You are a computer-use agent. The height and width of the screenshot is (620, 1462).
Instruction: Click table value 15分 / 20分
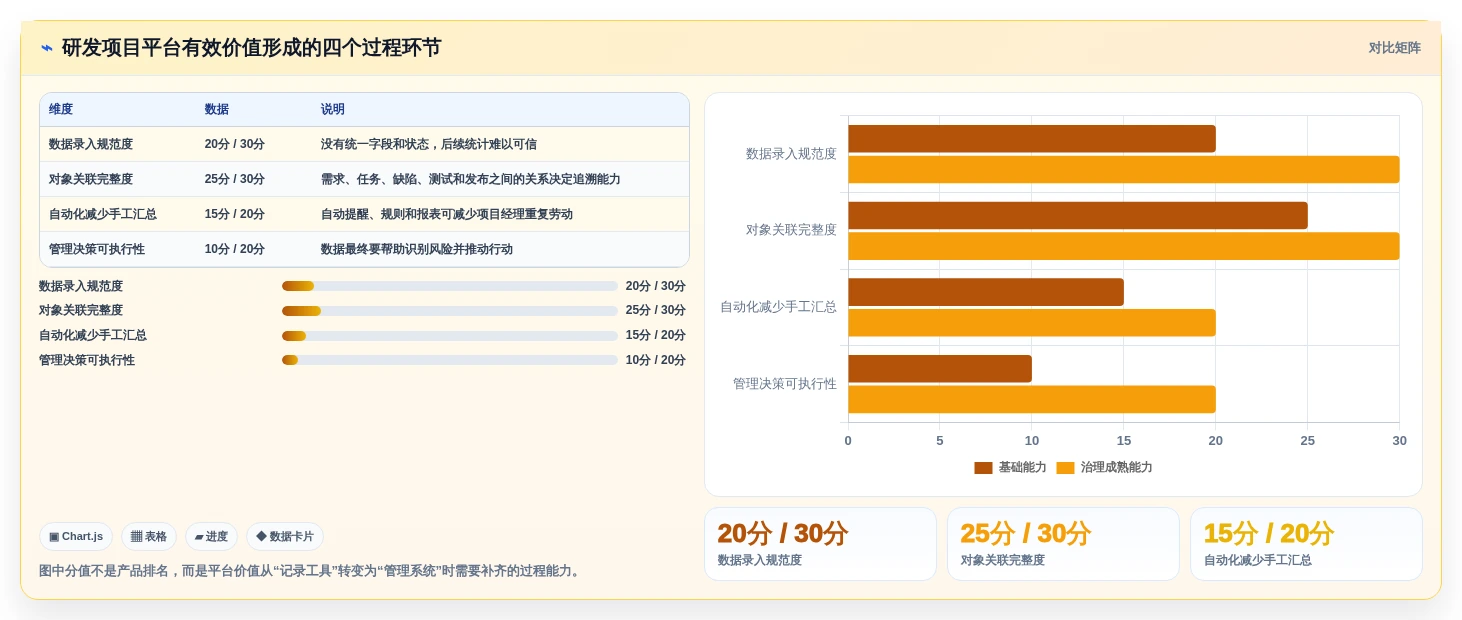pos(235,214)
